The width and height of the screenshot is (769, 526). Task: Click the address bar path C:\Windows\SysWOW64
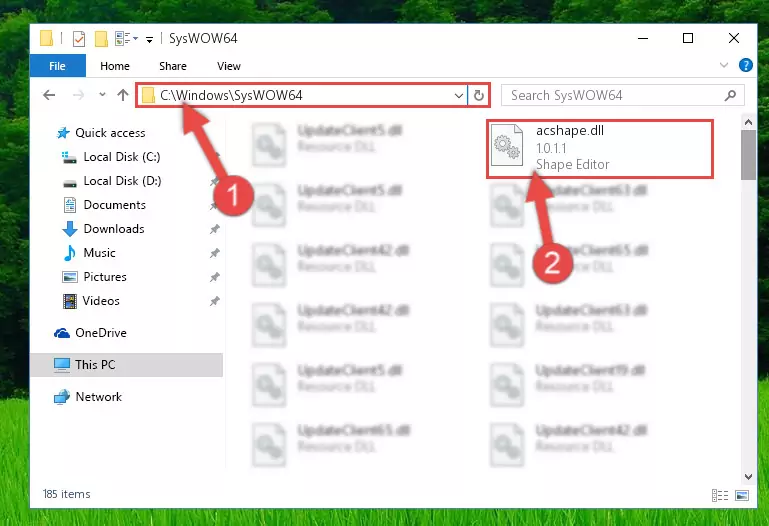tap(231, 95)
